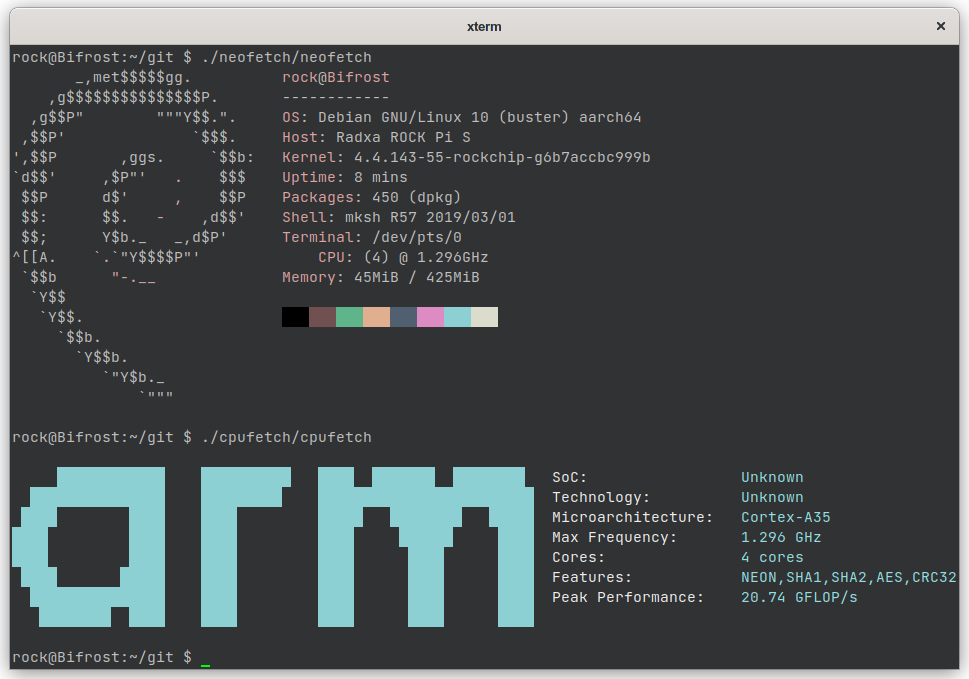Click the Features label
This screenshot has height=679, width=969.
(x=591, y=578)
